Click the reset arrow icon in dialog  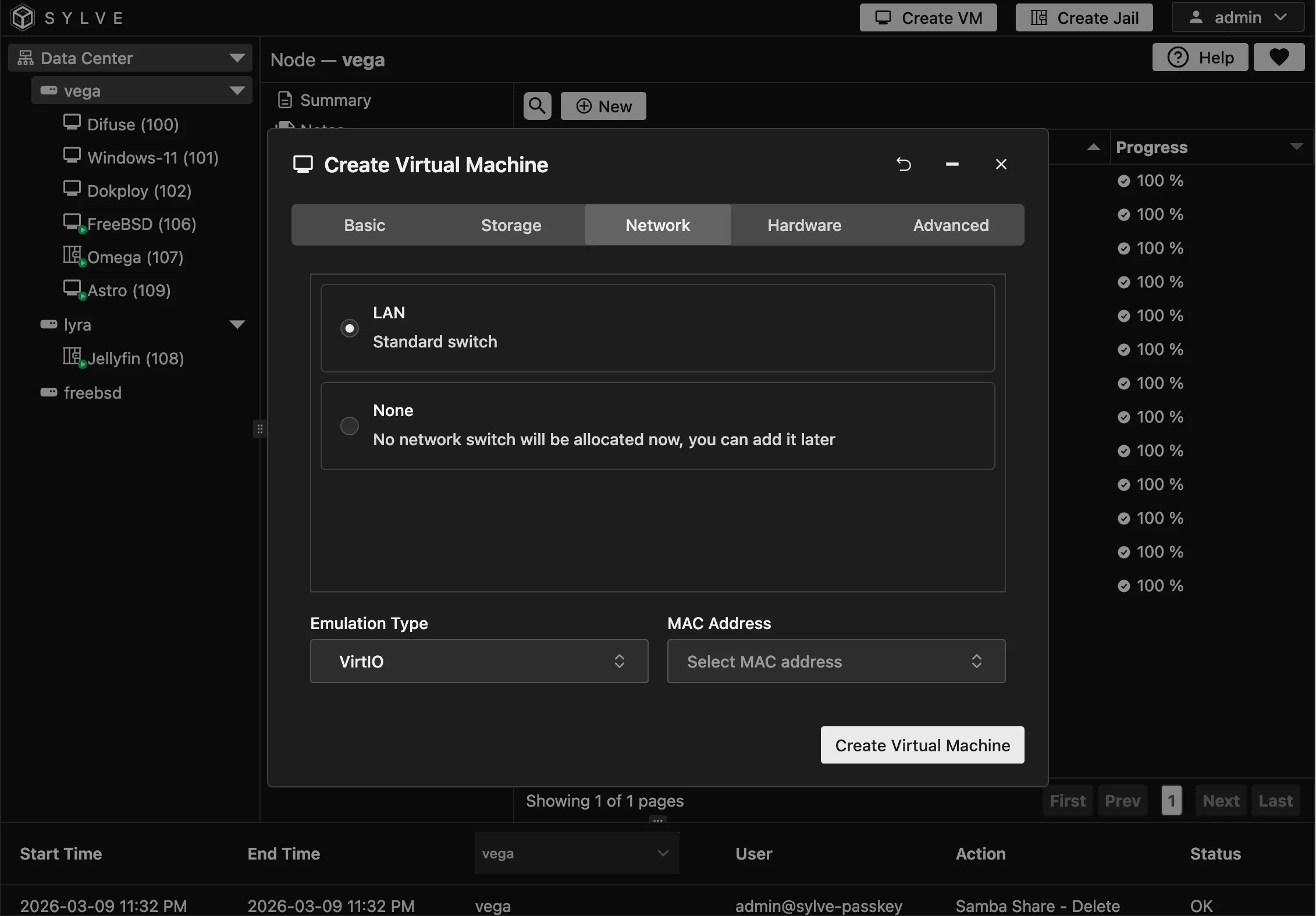(x=904, y=165)
